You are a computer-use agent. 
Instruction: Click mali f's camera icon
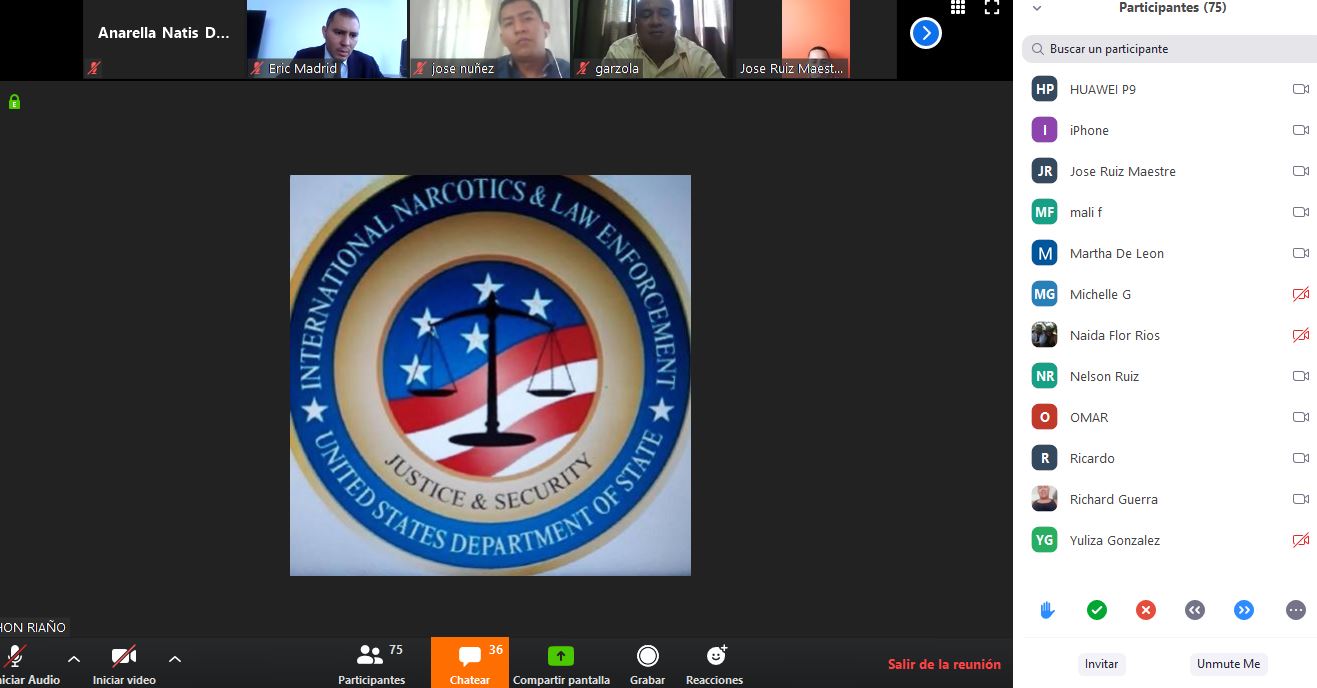[1301, 212]
